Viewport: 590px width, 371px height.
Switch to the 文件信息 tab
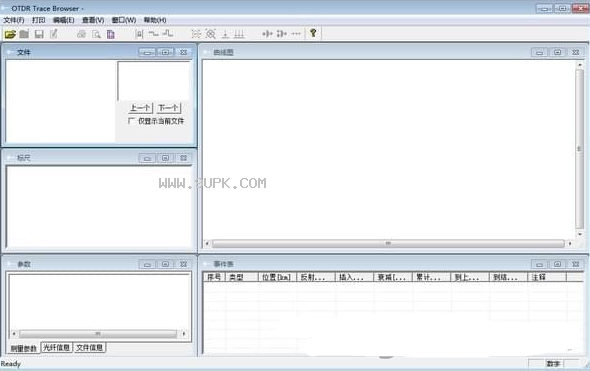(x=90, y=347)
